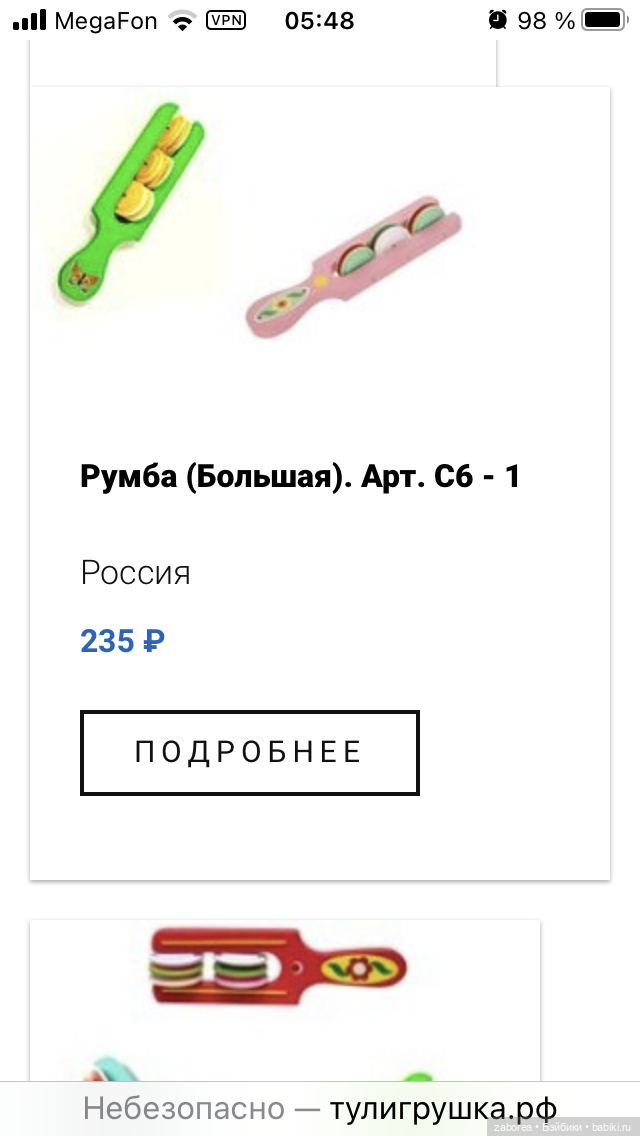Tap the Россия country label

(x=135, y=573)
